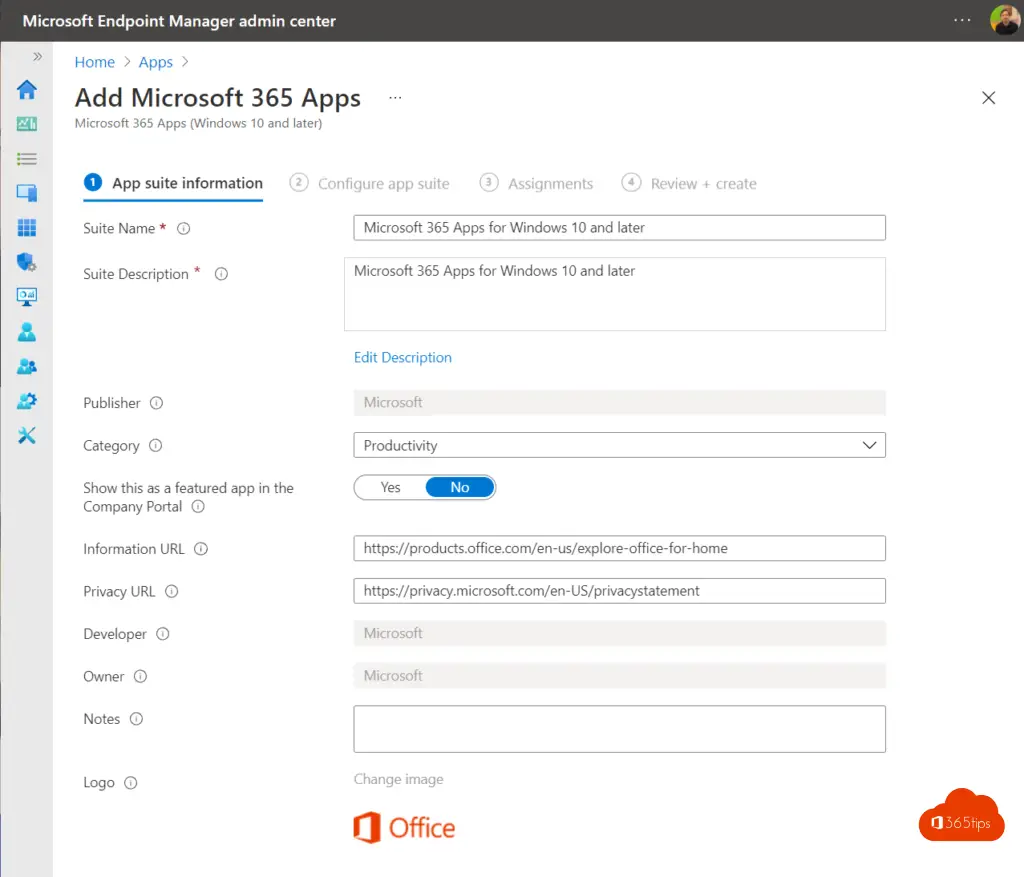
Task: Click the profile avatar picture
Action: 1004,20
